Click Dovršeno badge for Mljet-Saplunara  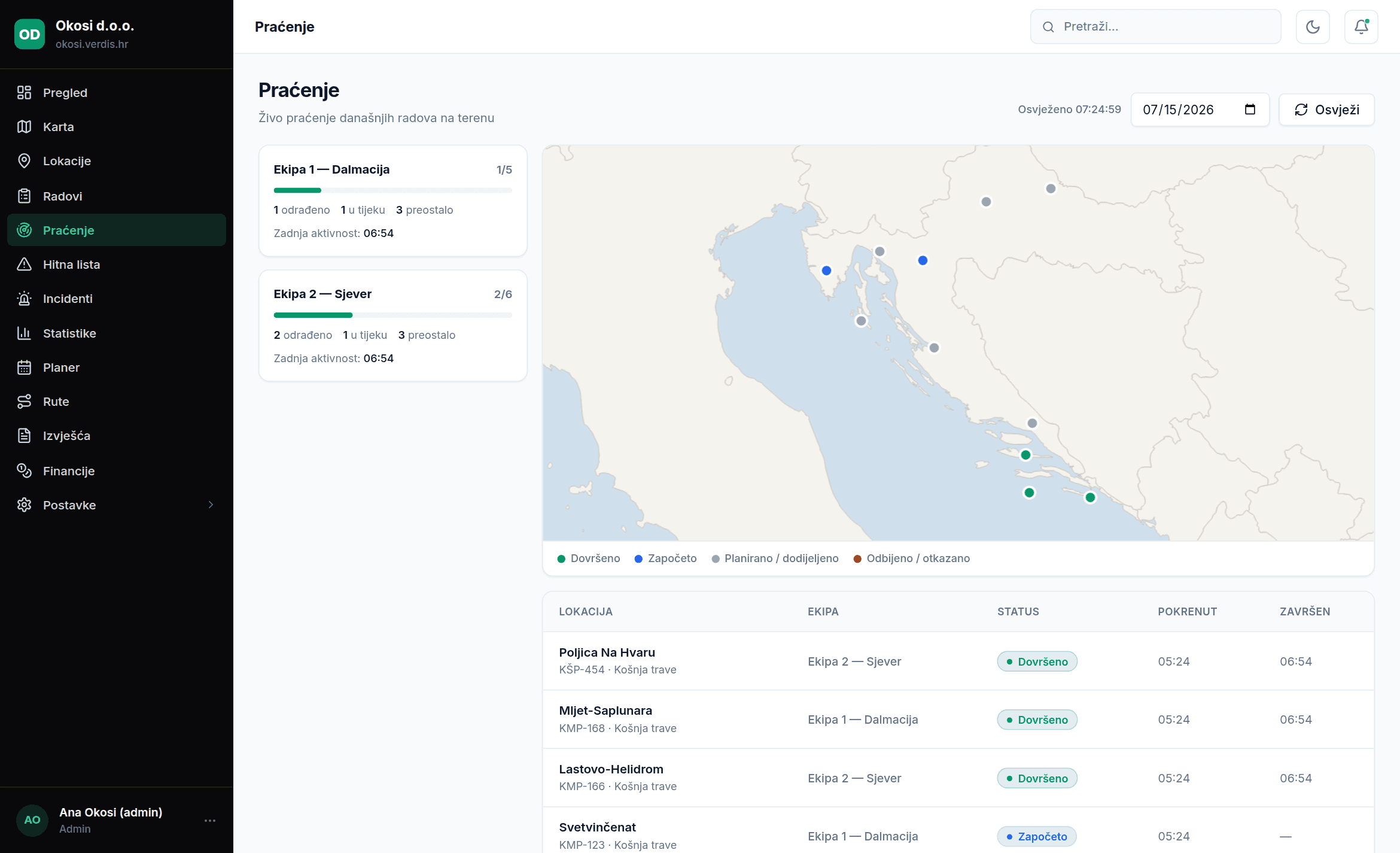pyautogui.click(x=1037, y=720)
